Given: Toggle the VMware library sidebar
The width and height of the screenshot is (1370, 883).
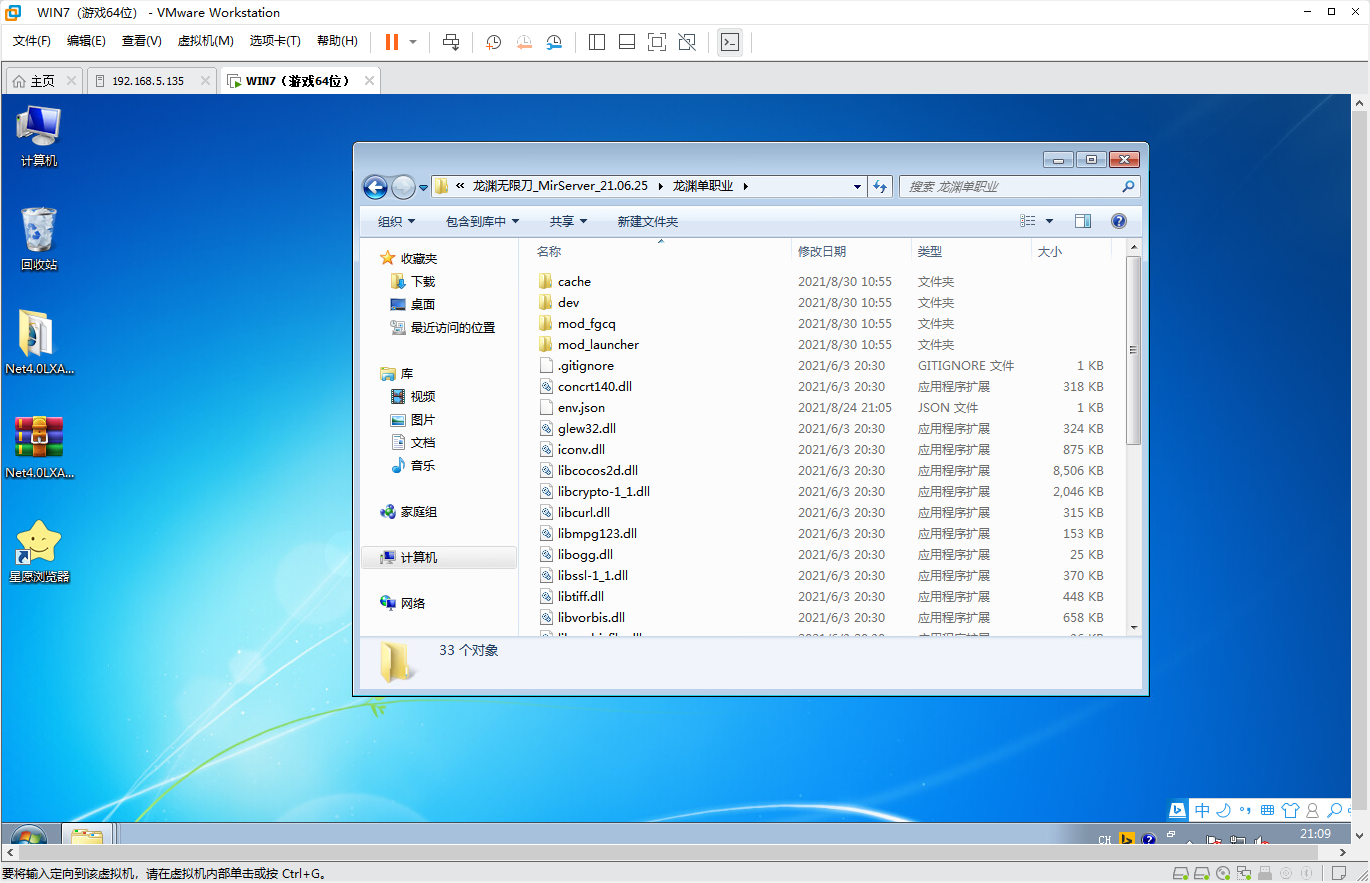Looking at the screenshot, I should tap(597, 42).
